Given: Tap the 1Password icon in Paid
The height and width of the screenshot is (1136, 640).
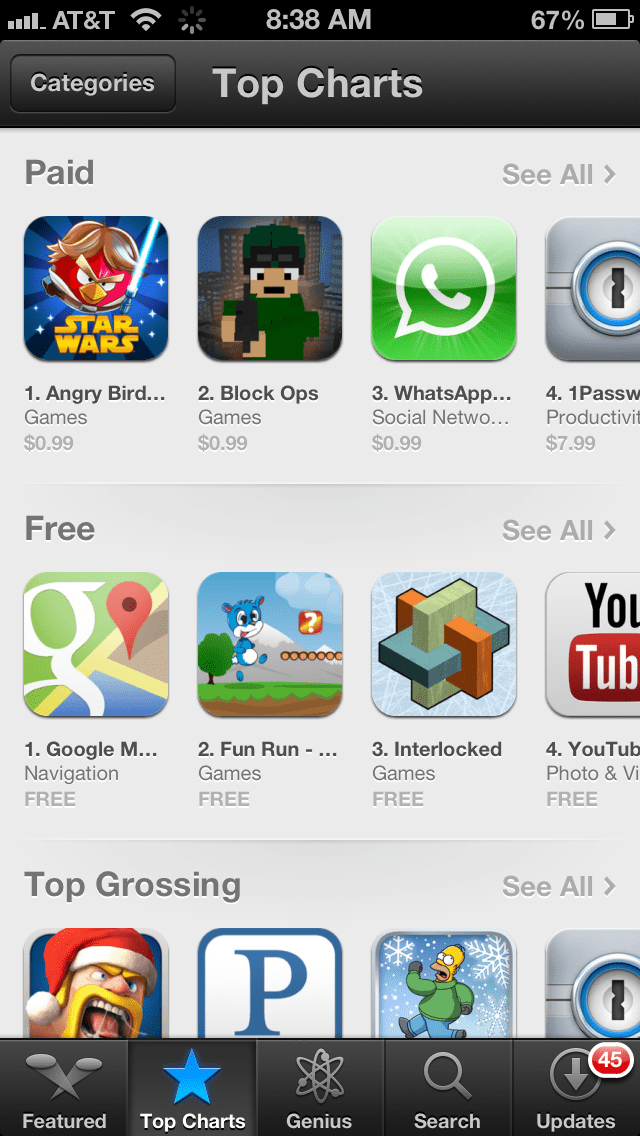Looking at the screenshot, I should (x=593, y=288).
